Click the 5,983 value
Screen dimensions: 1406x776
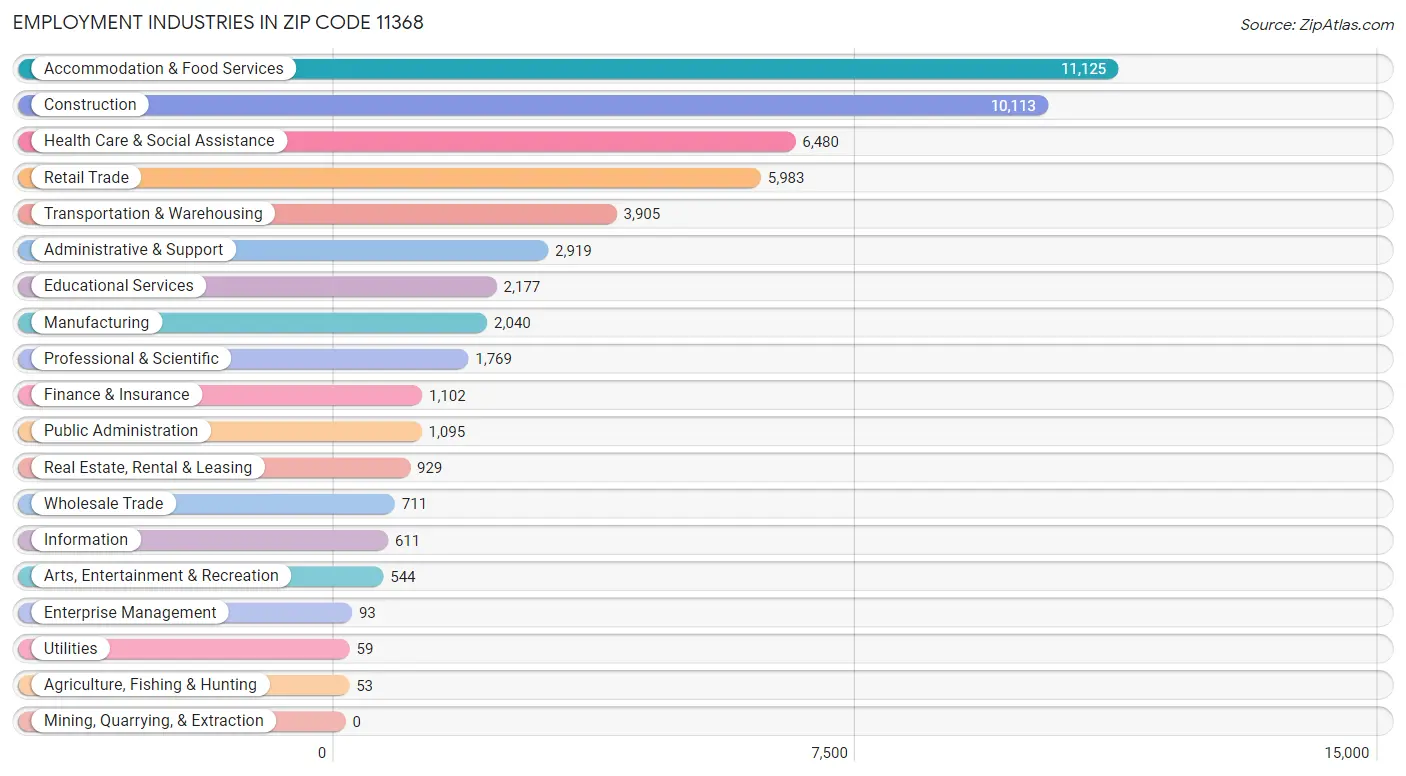[x=786, y=178]
